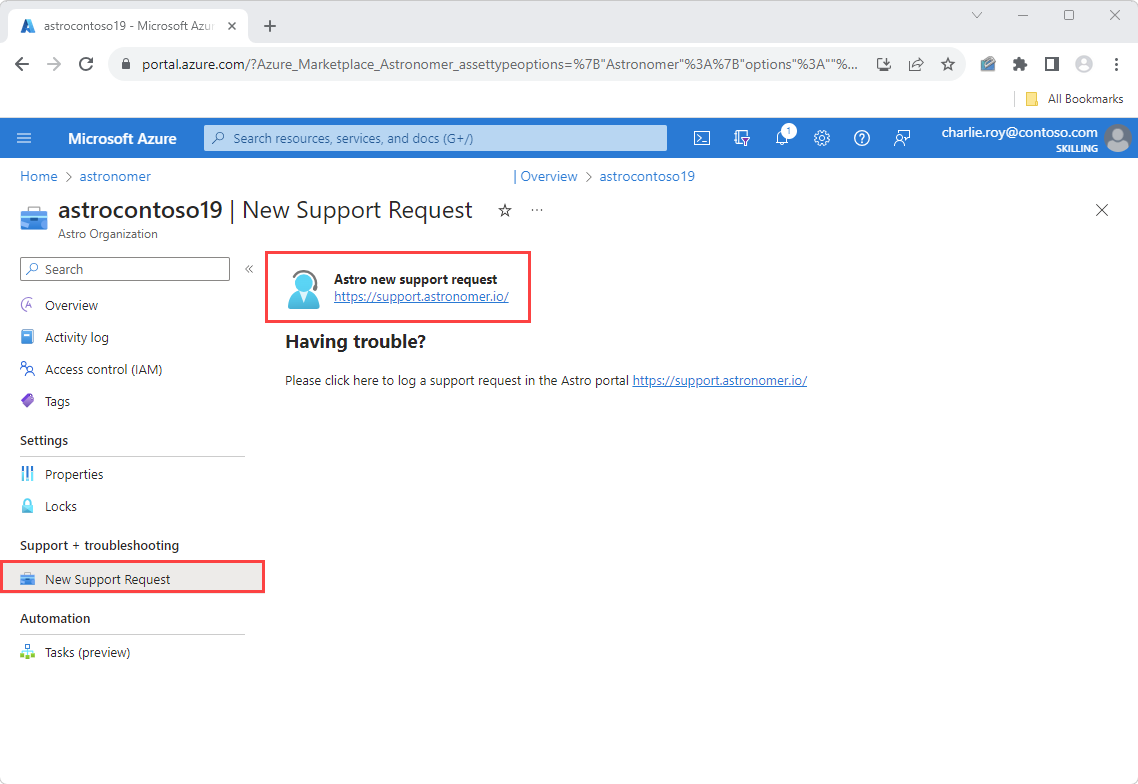Go to the Home breadcrumb

click(38, 176)
